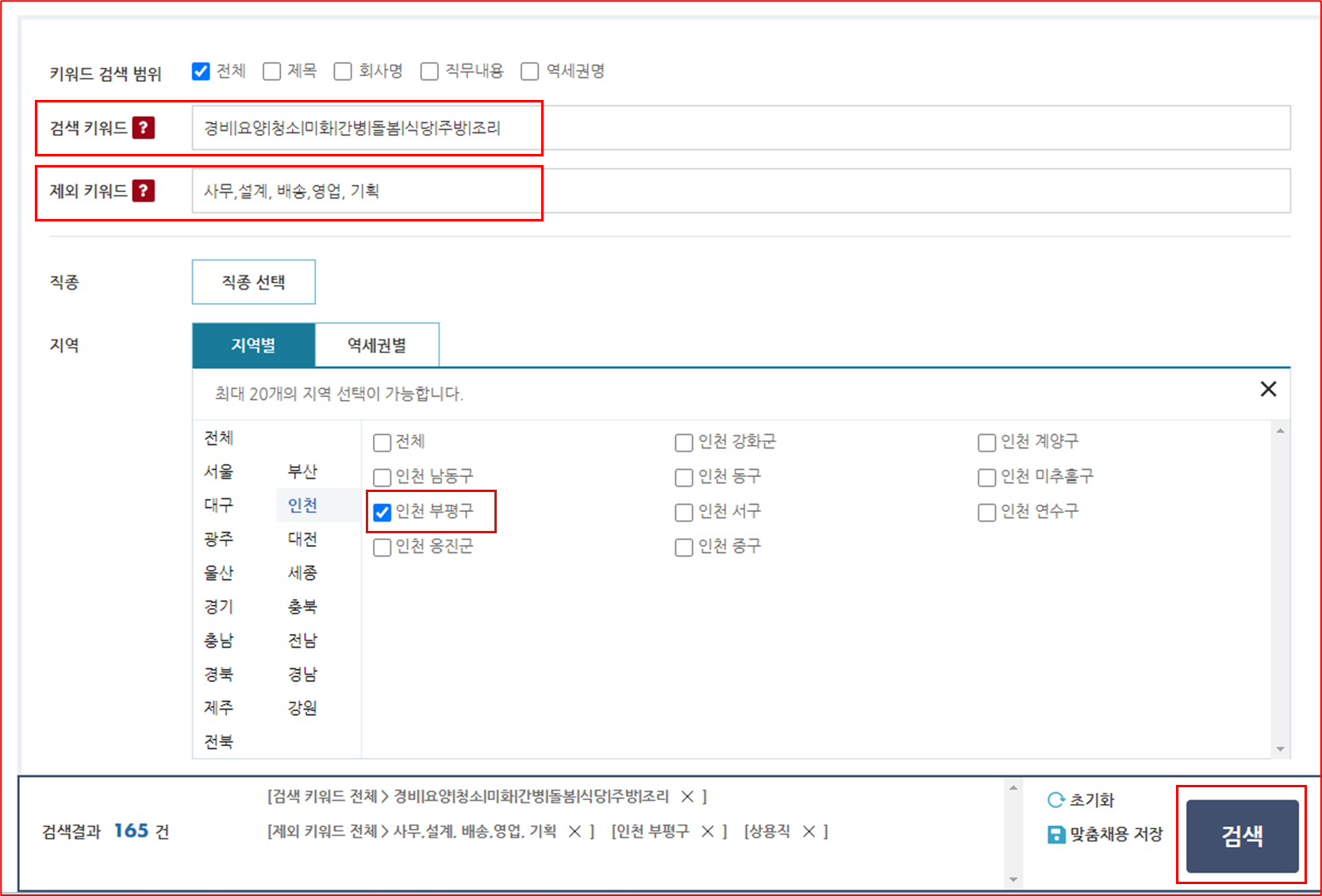Check the 인천 중구 checkbox
Image resolution: width=1322 pixels, height=896 pixels.
click(x=683, y=547)
